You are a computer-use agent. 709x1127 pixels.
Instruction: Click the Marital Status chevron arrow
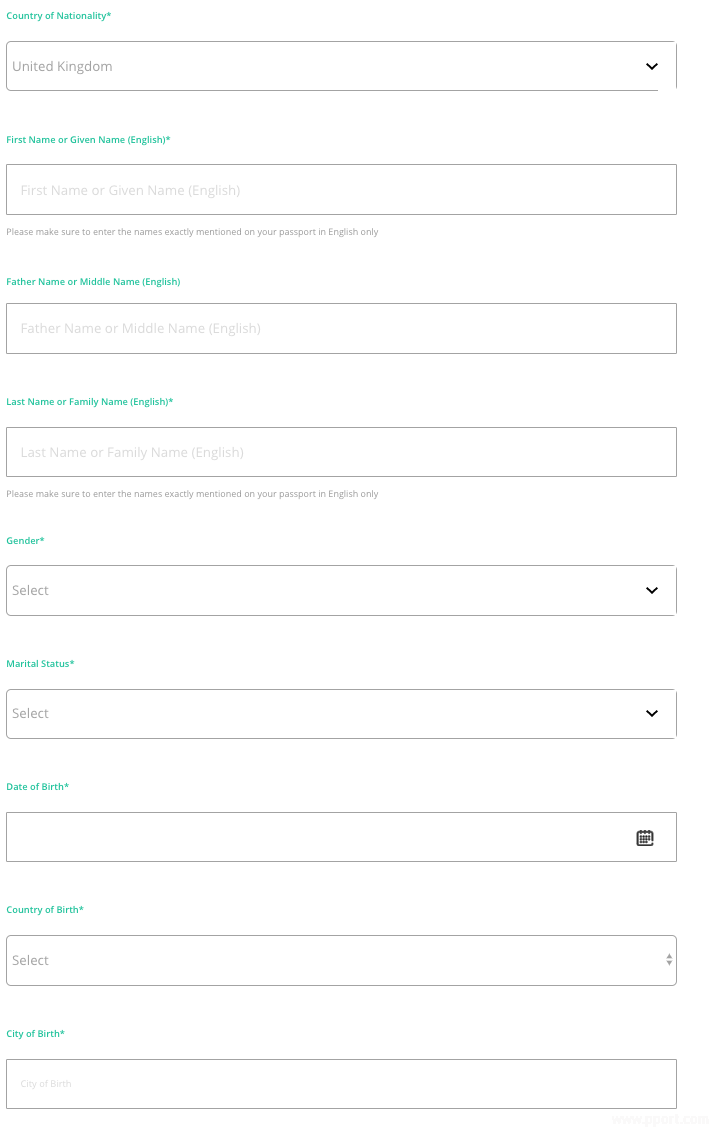tap(652, 714)
